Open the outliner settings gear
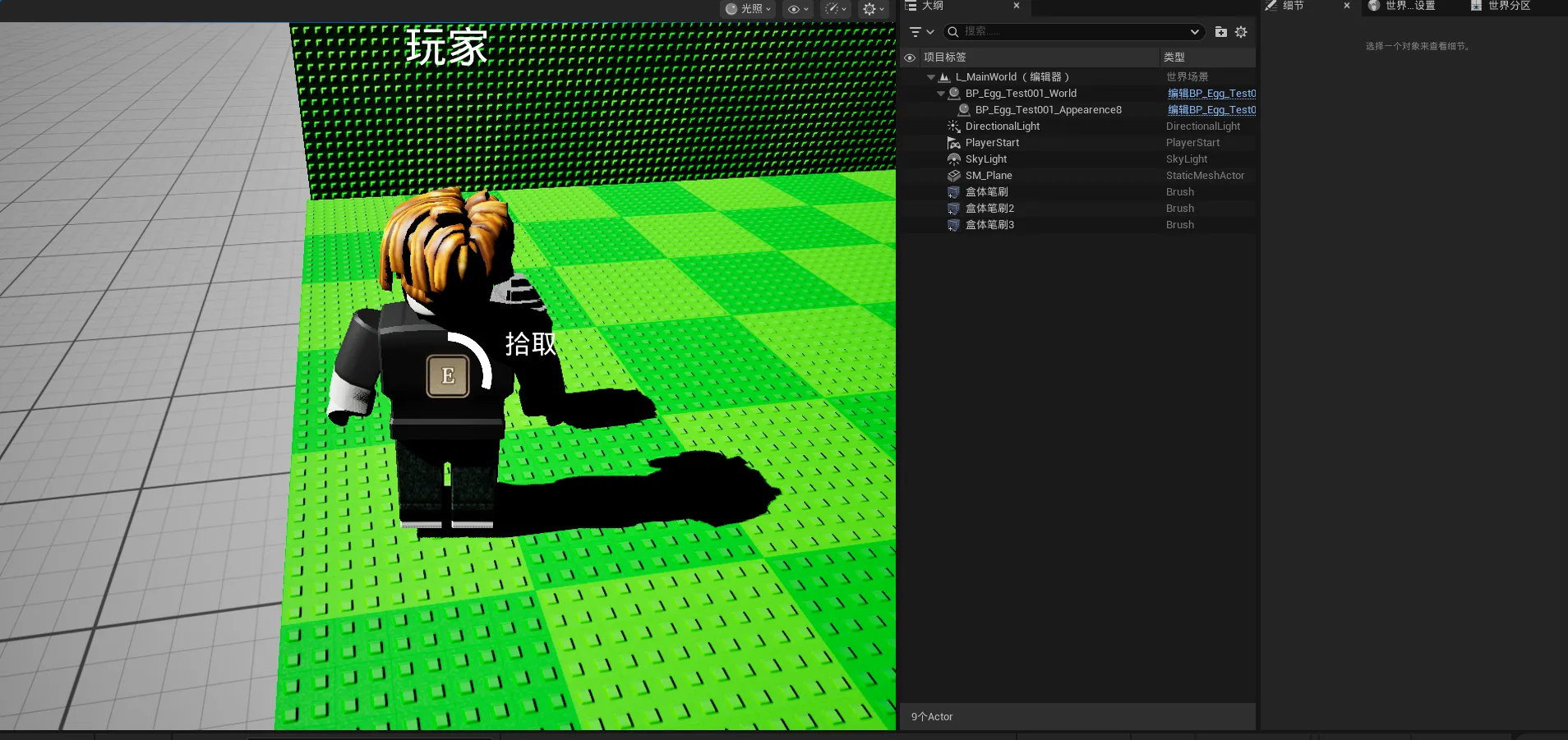The image size is (1568, 740). coord(1241,32)
